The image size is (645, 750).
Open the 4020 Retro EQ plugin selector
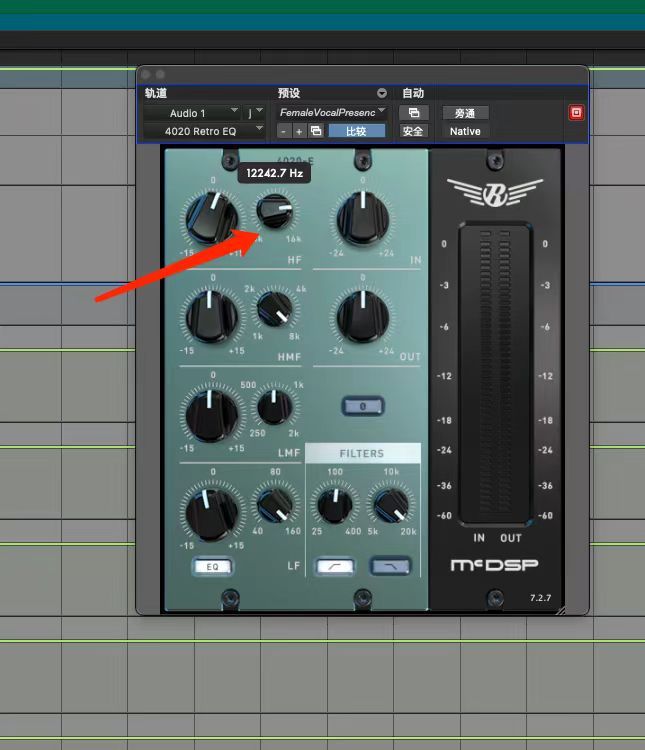[x=204, y=131]
